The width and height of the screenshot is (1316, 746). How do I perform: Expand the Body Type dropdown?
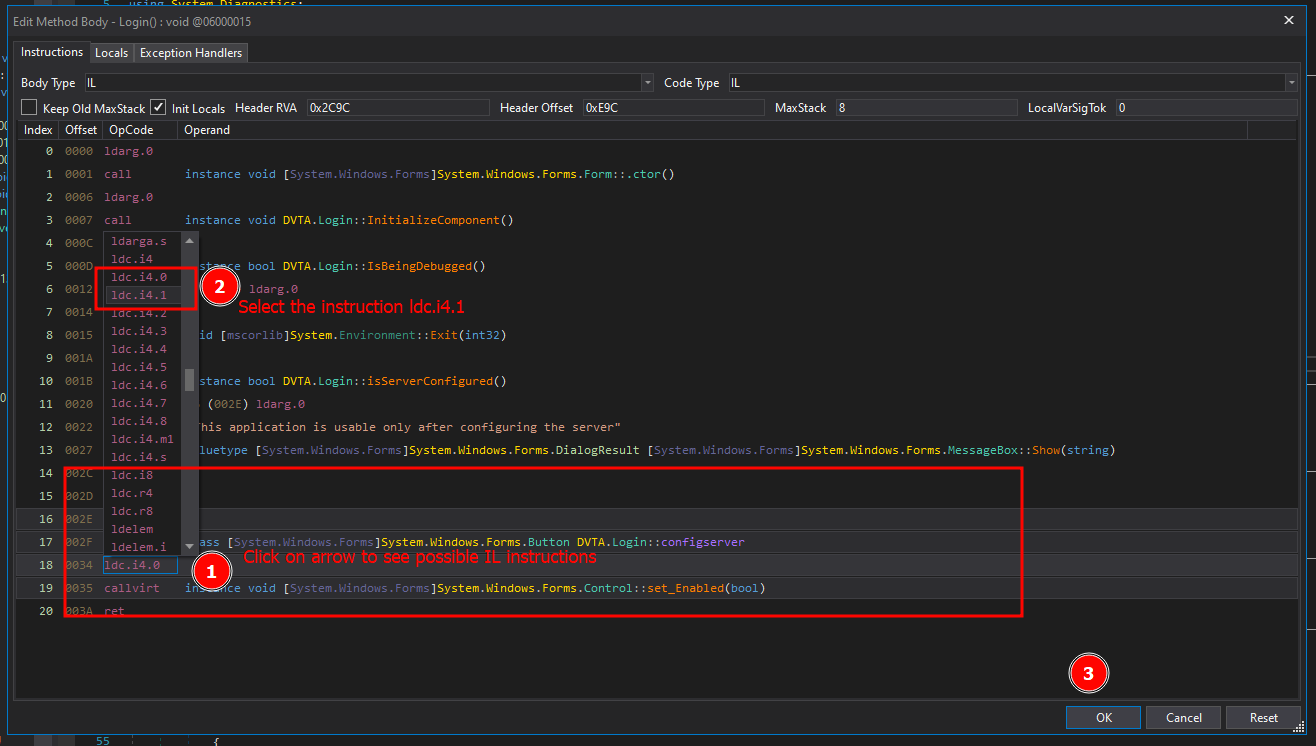pyautogui.click(x=648, y=83)
